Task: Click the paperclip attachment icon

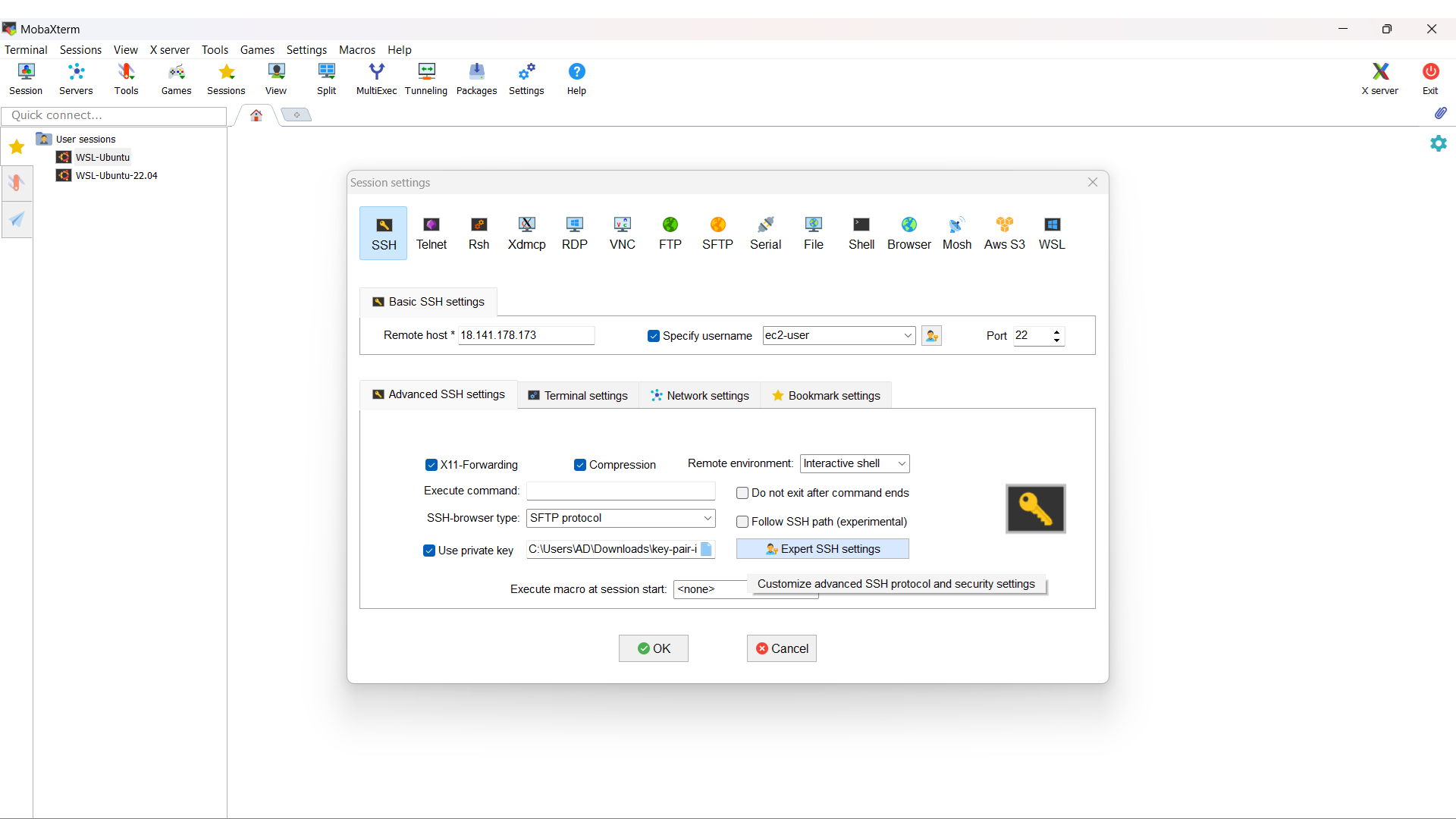Action: [1440, 113]
